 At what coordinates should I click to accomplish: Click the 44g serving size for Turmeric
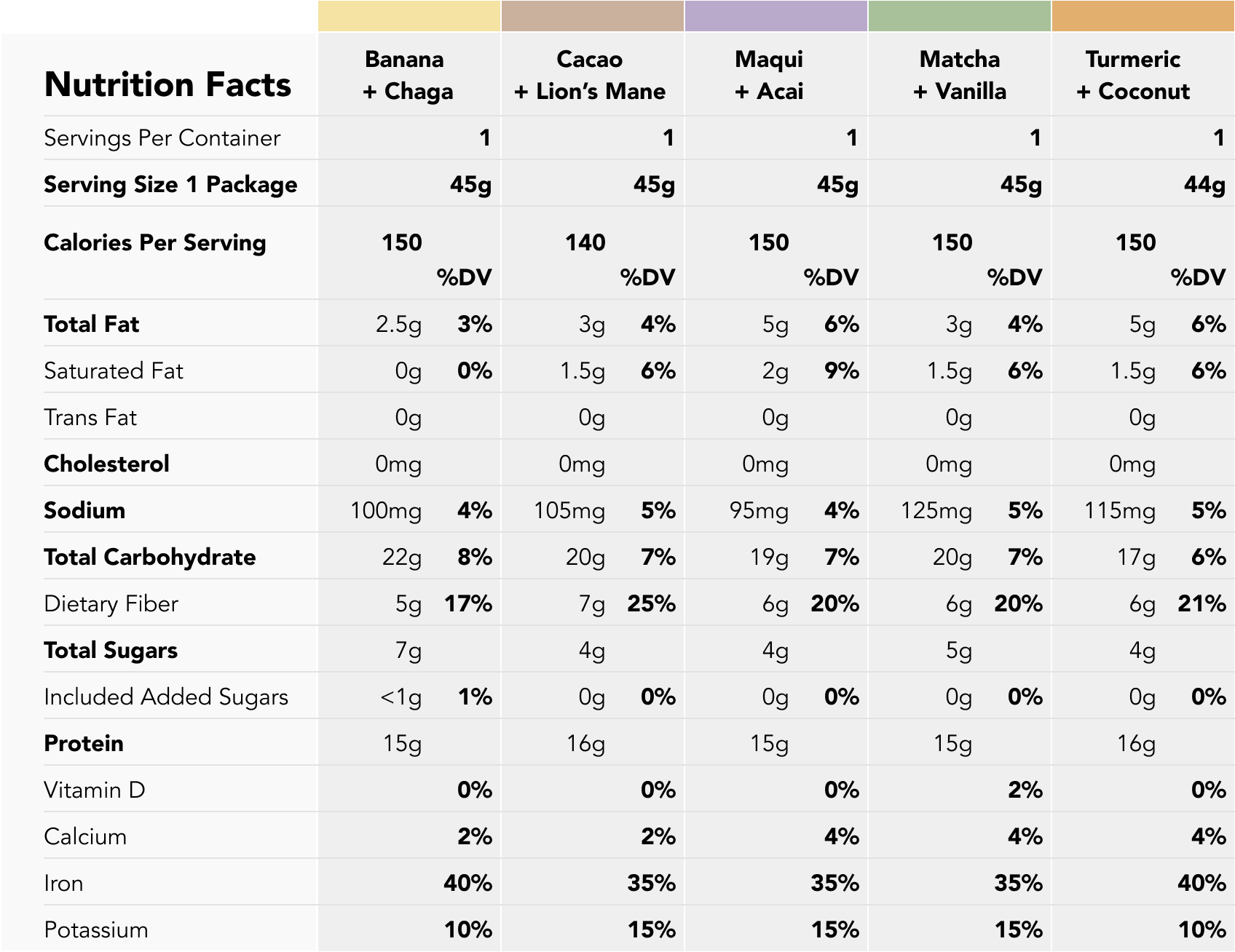point(1204,184)
